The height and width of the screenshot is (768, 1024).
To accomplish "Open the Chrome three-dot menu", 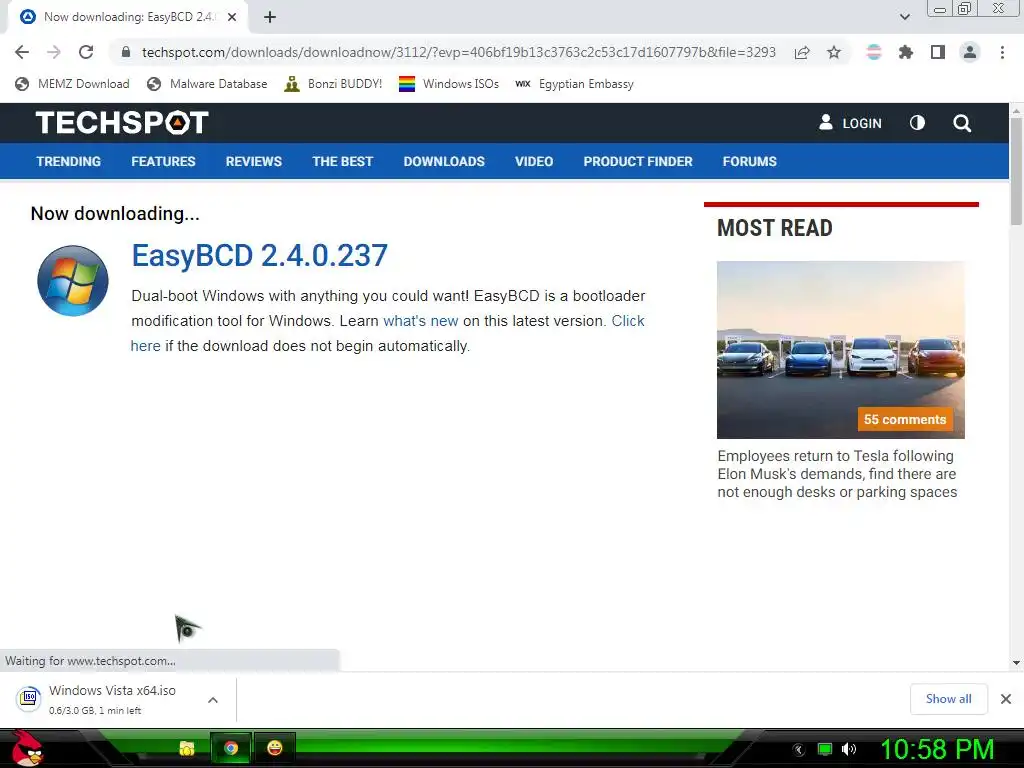I will point(1002,52).
